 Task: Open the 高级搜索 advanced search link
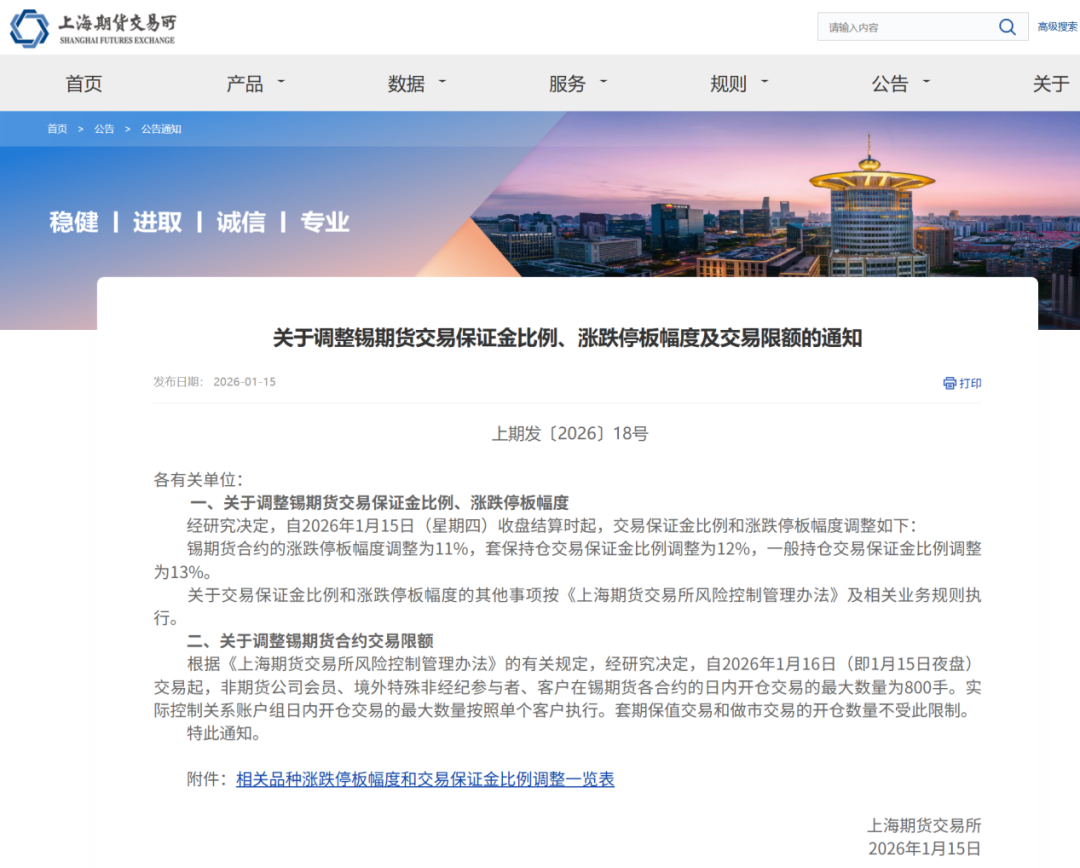[x=1058, y=27]
